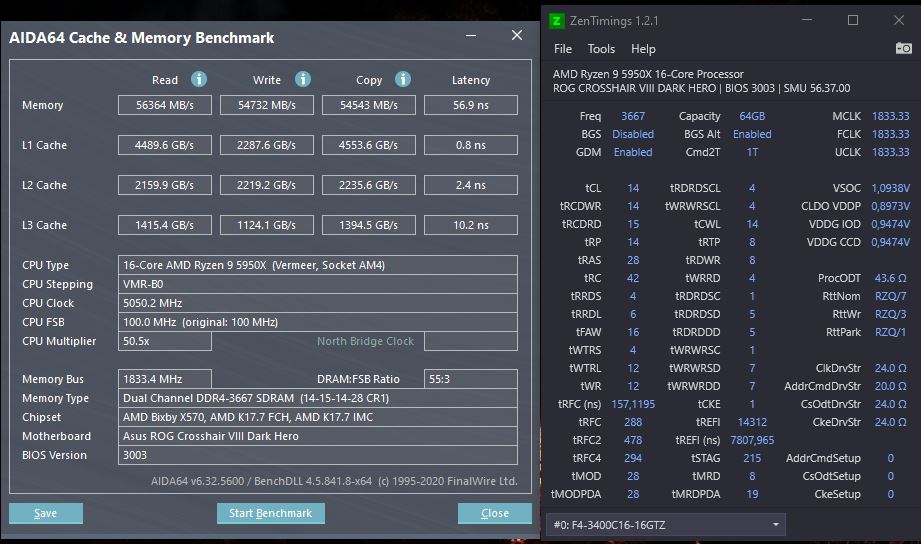
Task: Click Memory Copy value 54543 MB/s
Action: tap(369, 105)
